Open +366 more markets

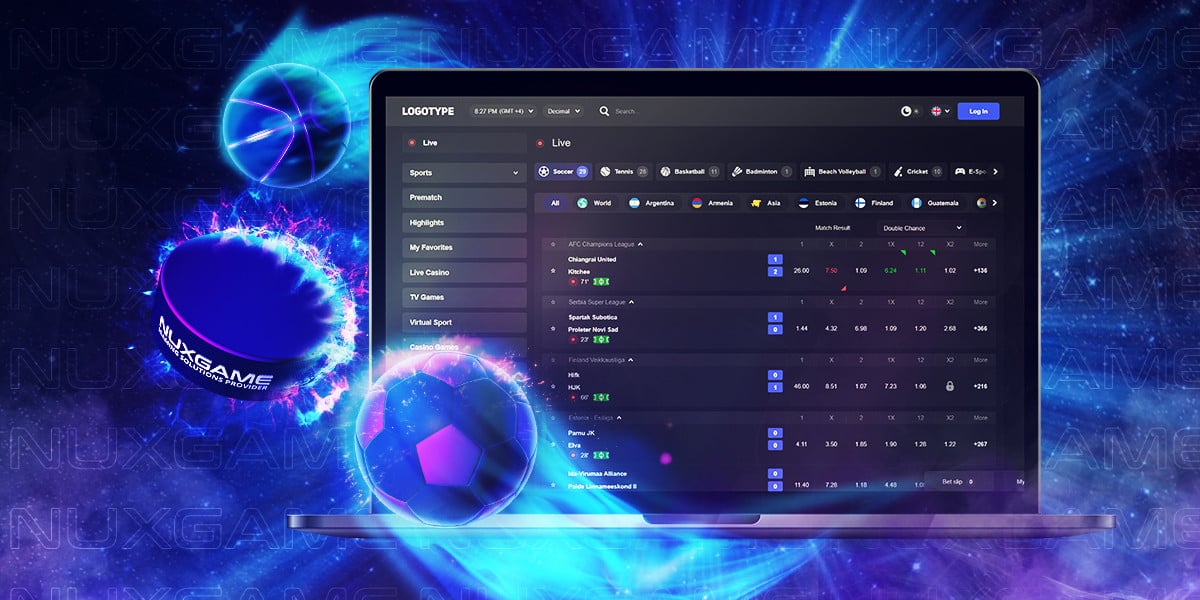(980, 329)
